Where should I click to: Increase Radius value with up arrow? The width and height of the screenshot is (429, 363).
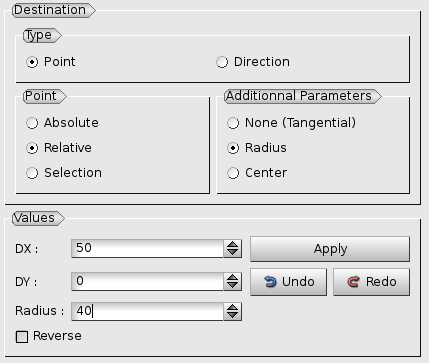coord(232,307)
